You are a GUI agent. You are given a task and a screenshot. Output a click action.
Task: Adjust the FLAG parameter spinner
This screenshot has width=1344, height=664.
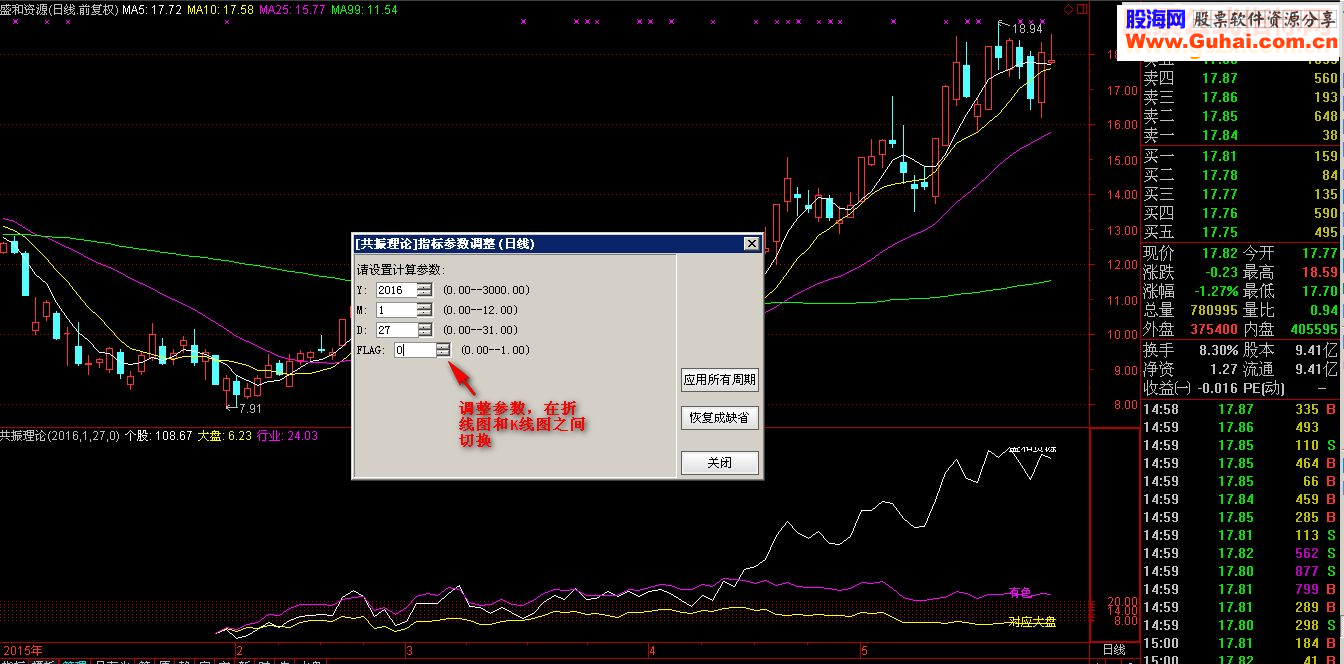click(443, 350)
